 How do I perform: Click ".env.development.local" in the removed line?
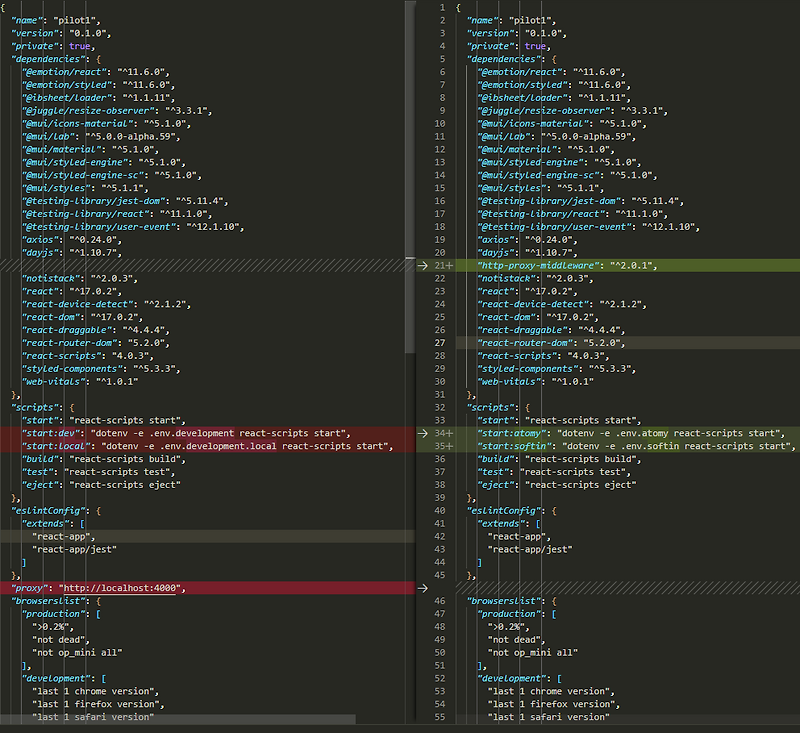pos(213,446)
